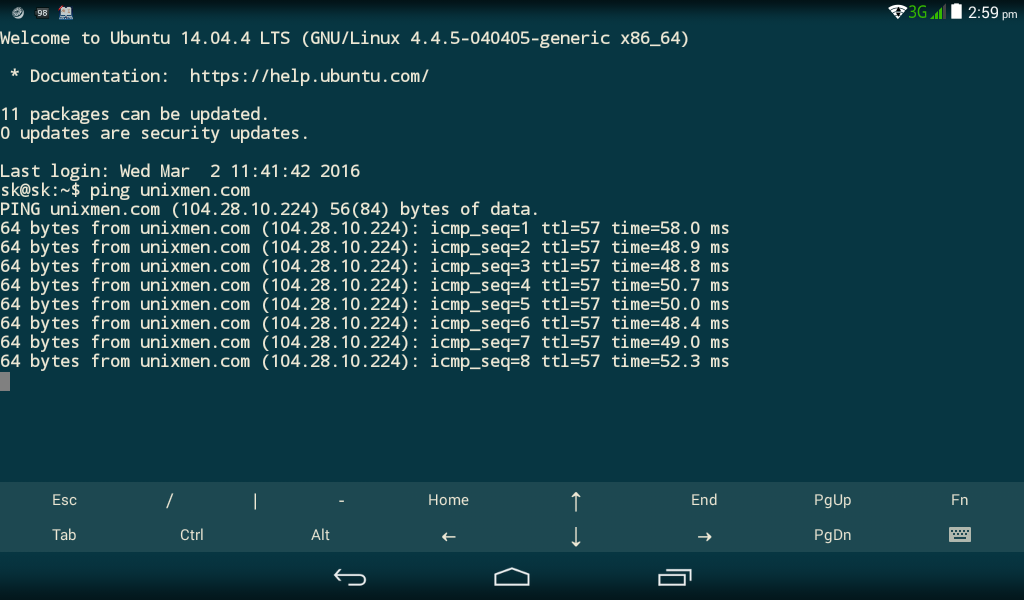Tap the icmp_seq=8 ping result line
This screenshot has height=600, width=1024.
[364, 362]
